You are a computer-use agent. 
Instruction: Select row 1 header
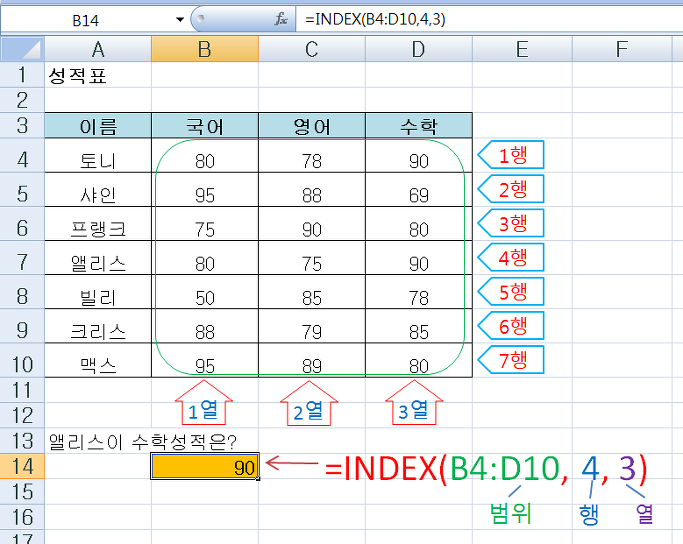click(22, 75)
